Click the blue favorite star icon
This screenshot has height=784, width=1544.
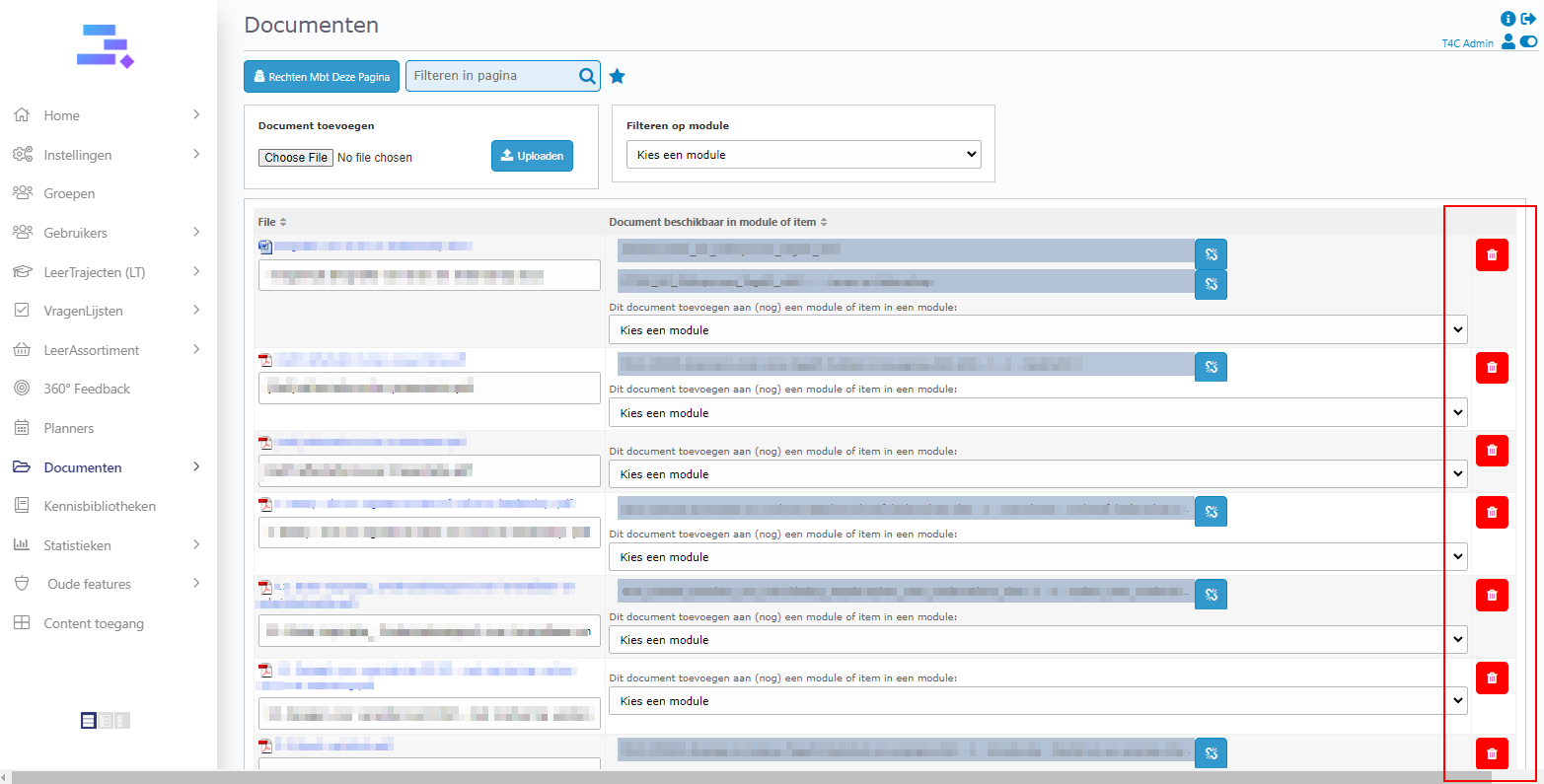[x=618, y=77]
